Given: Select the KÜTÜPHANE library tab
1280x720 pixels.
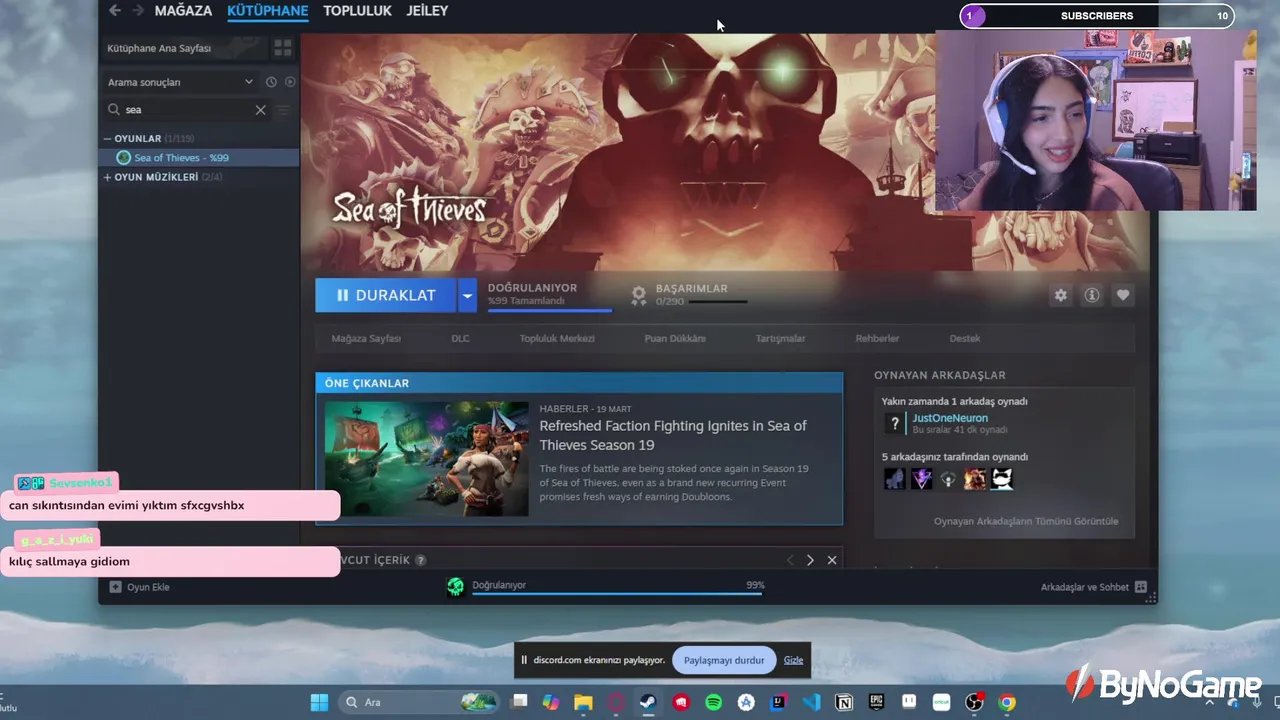Looking at the screenshot, I should point(267,11).
